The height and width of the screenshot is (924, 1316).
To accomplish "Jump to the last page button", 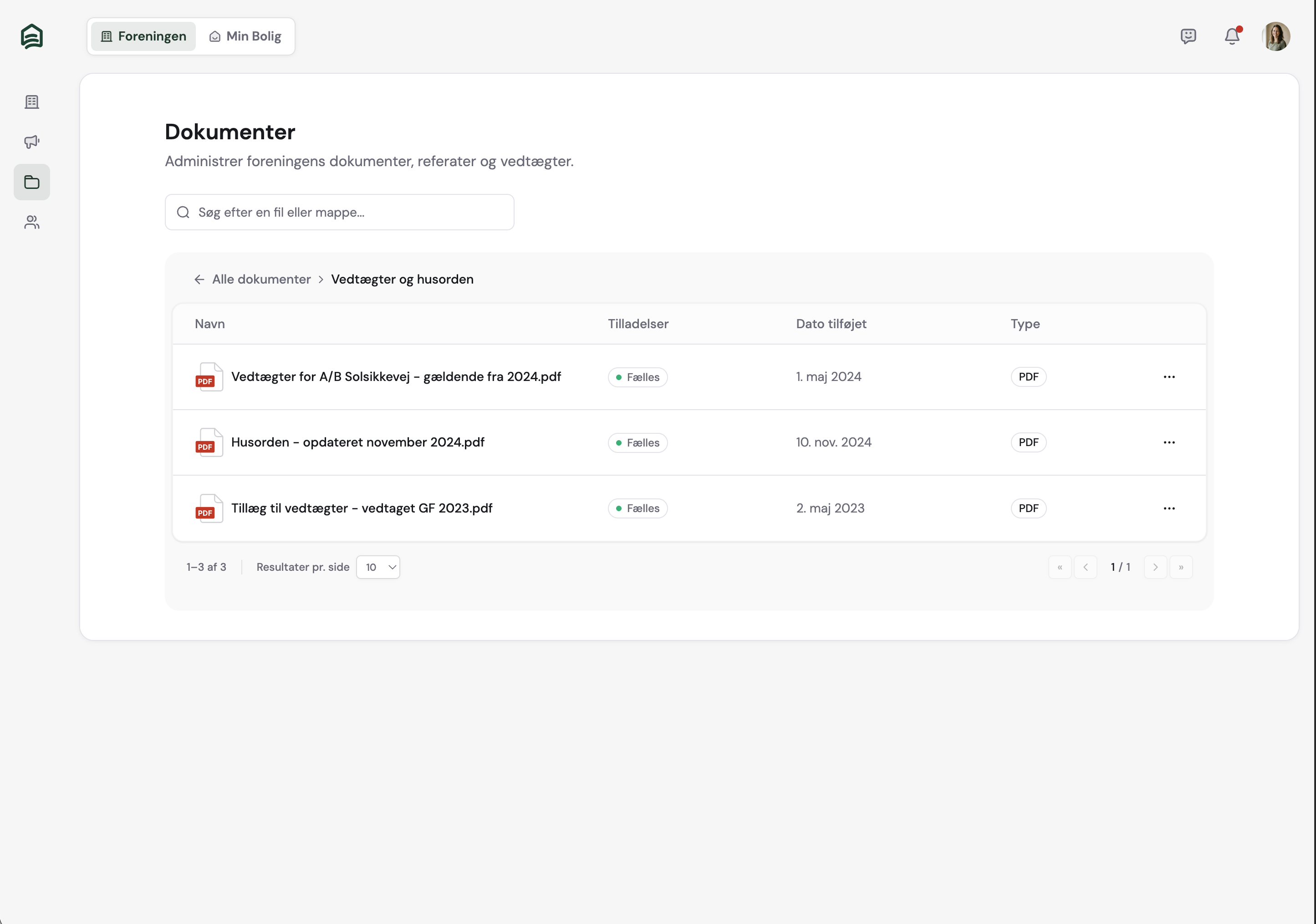I will click(1181, 567).
